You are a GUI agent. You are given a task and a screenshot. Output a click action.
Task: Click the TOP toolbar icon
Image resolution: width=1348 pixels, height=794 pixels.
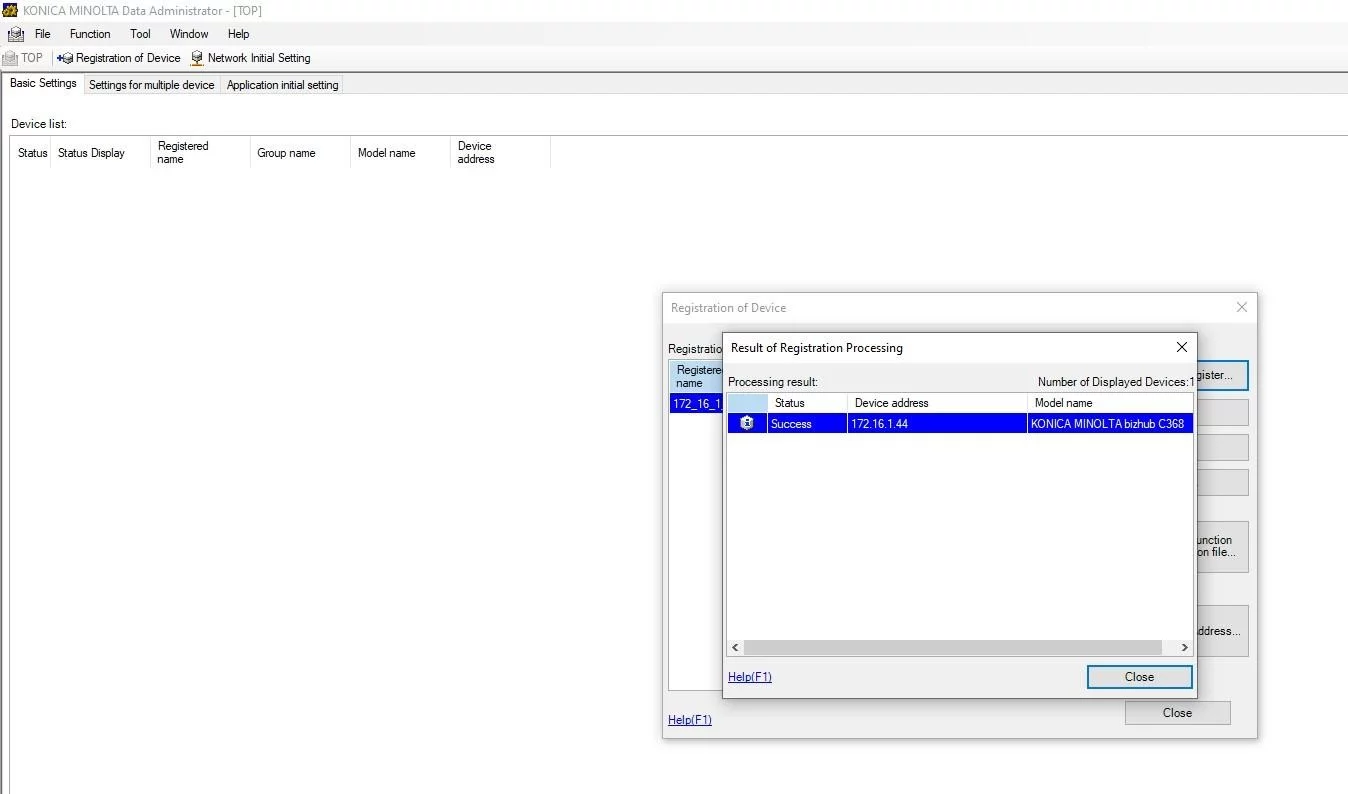[x=10, y=58]
